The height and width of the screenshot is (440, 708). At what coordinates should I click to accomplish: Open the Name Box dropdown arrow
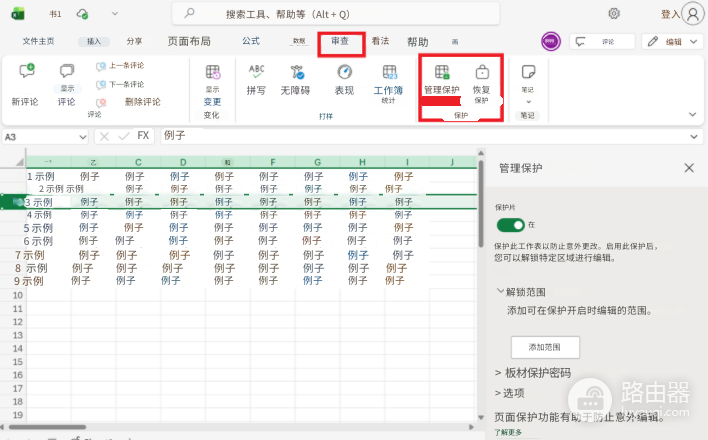coord(83,137)
